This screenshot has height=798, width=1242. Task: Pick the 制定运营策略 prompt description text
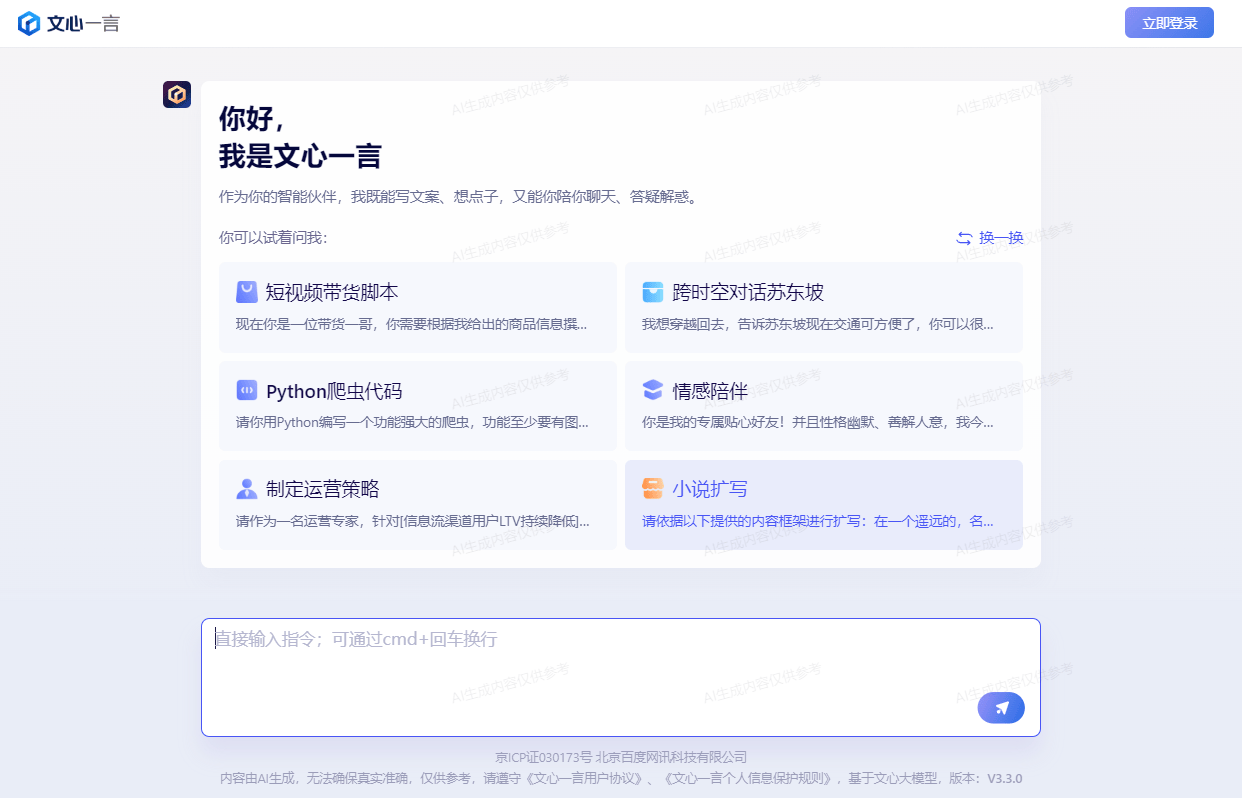coord(411,521)
